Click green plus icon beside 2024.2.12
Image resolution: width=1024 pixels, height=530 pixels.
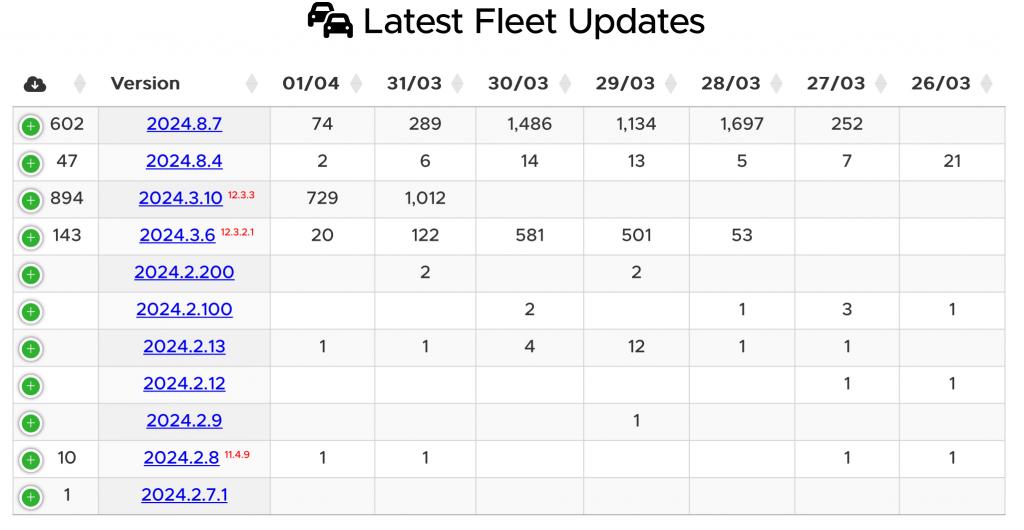click(x=31, y=385)
